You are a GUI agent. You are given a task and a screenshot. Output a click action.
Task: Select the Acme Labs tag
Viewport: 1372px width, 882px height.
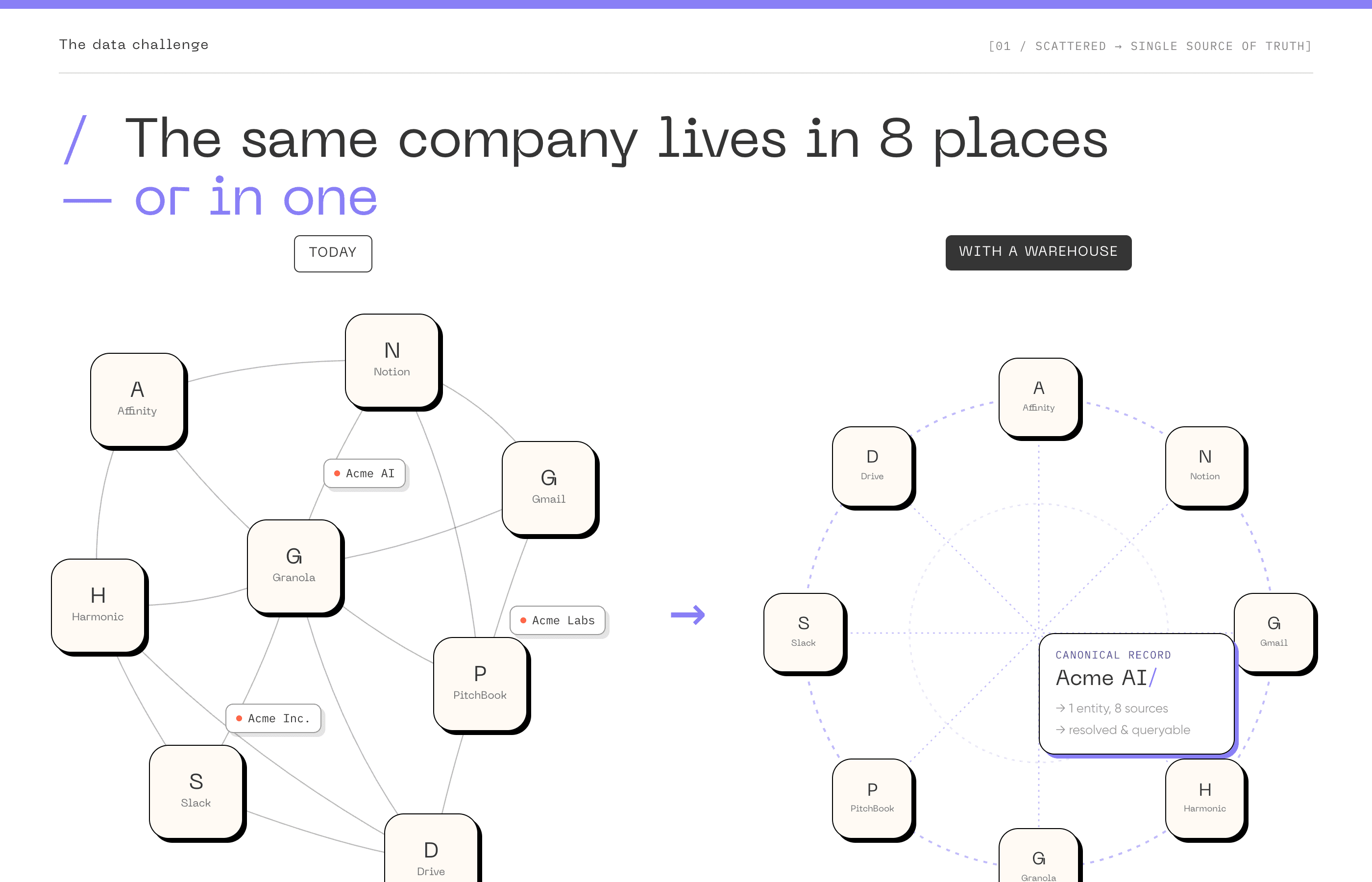(558, 620)
